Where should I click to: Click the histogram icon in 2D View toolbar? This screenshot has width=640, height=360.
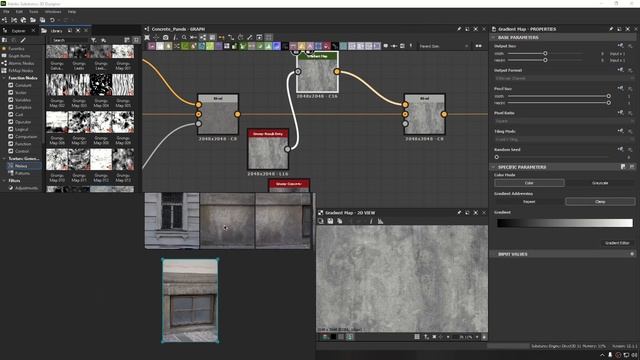click(380, 221)
